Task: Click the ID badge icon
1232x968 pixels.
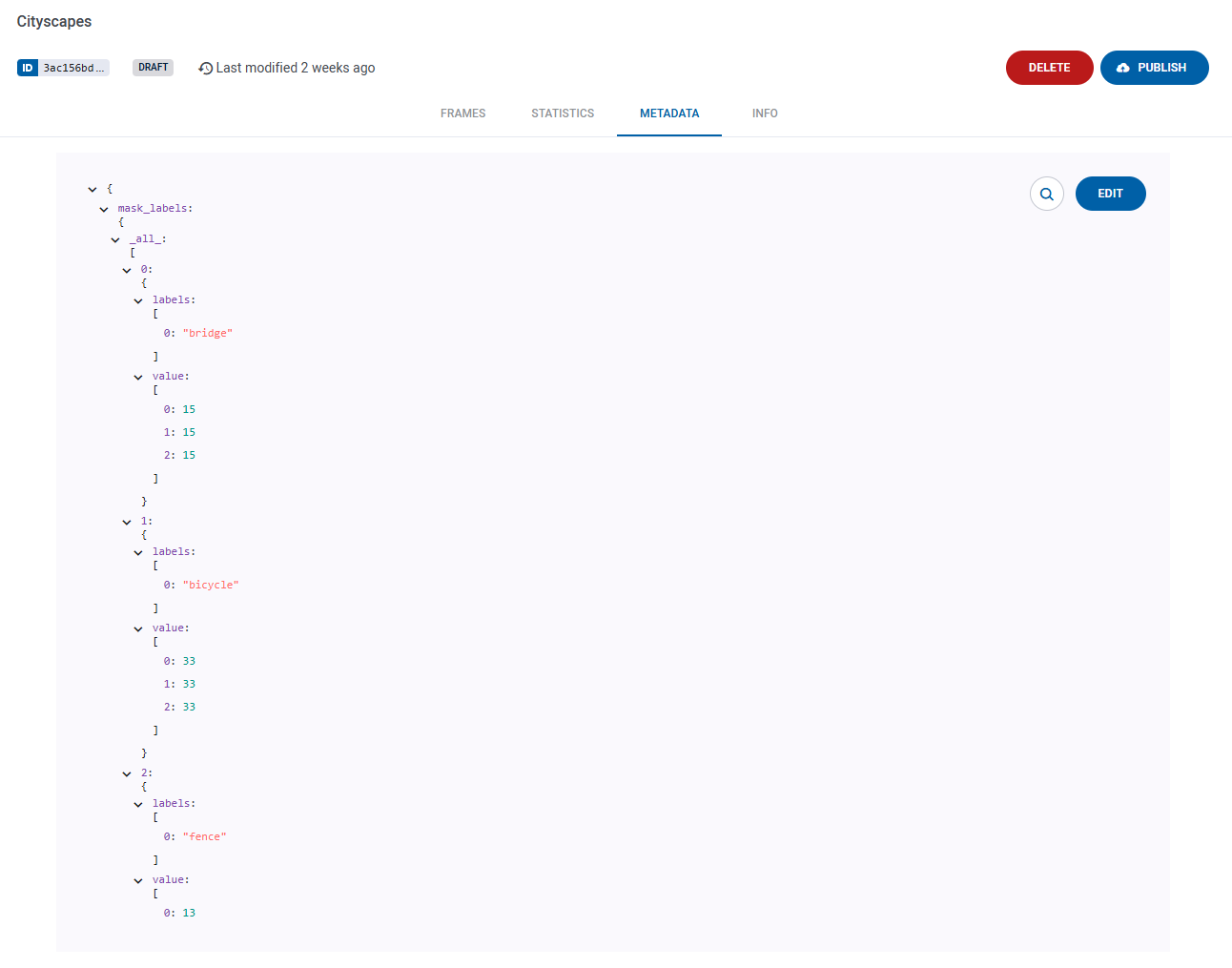Action: (x=28, y=68)
